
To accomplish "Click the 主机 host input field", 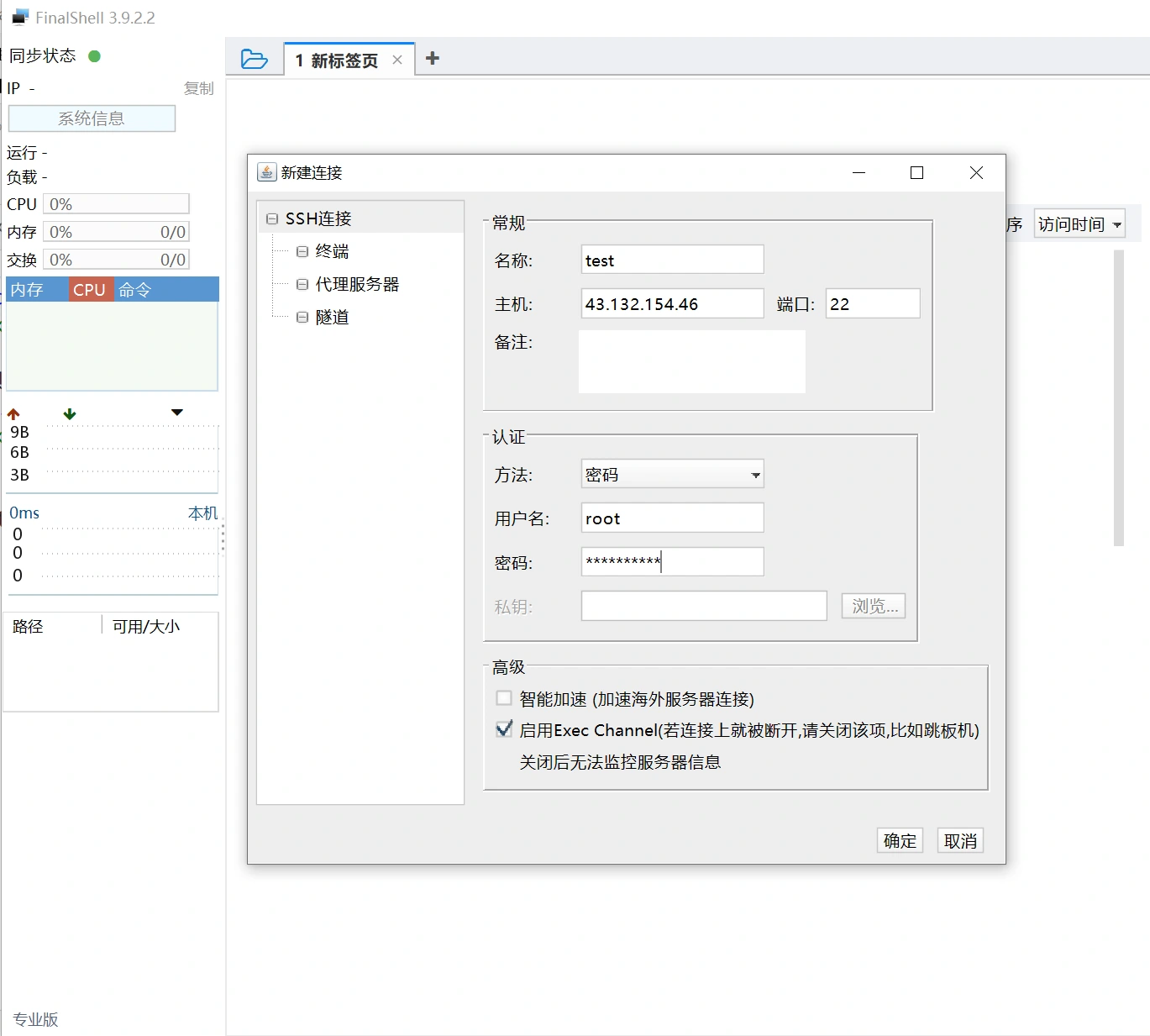I will tap(672, 304).
